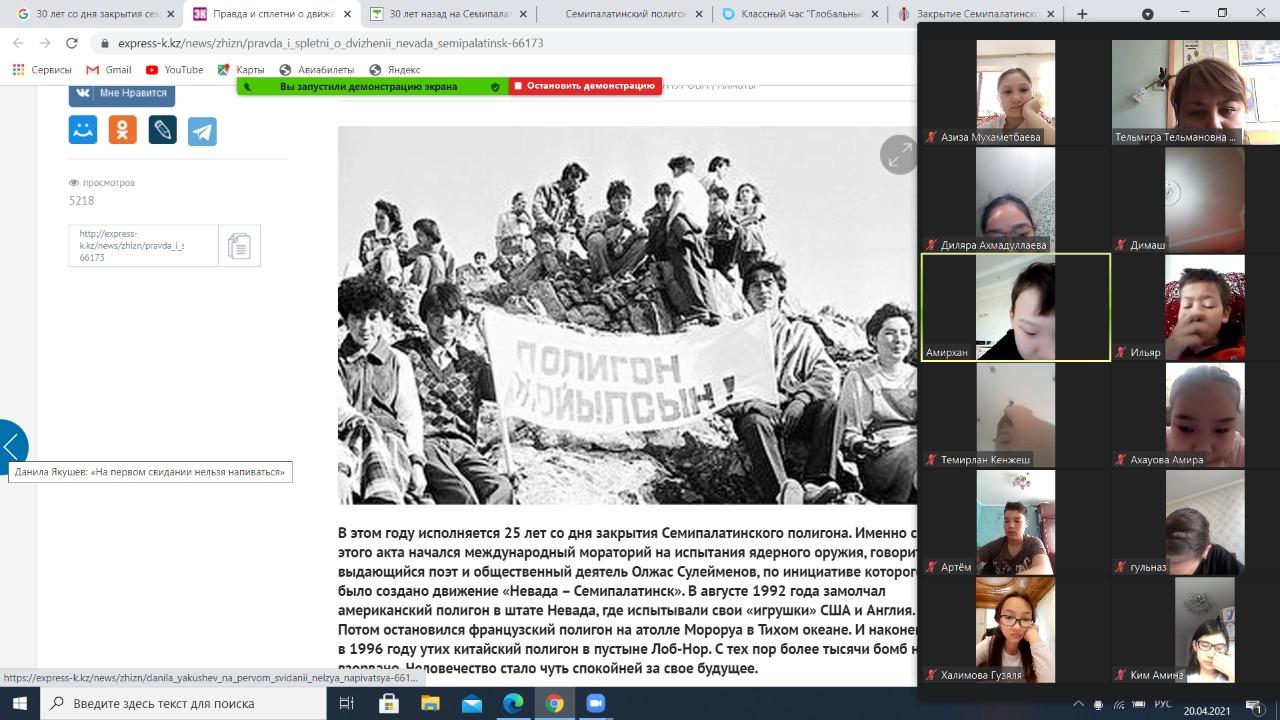
Task: Share the article via Telegram icon
Action: tap(202, 131)
